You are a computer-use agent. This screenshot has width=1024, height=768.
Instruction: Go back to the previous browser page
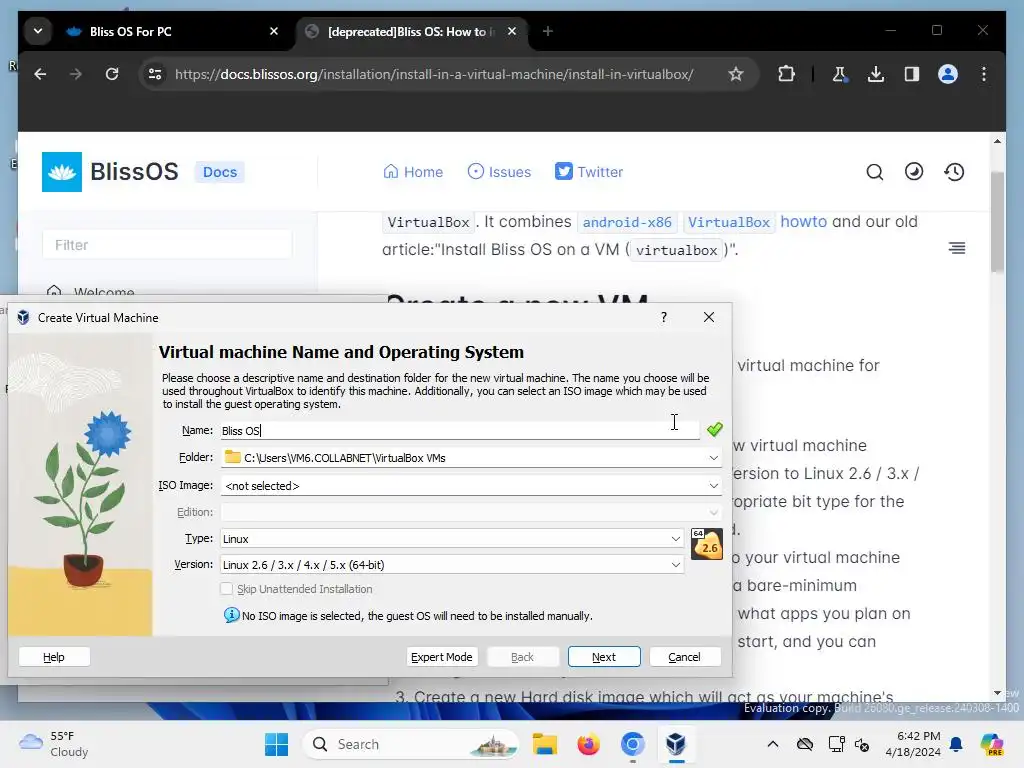[x=40, y=74]
